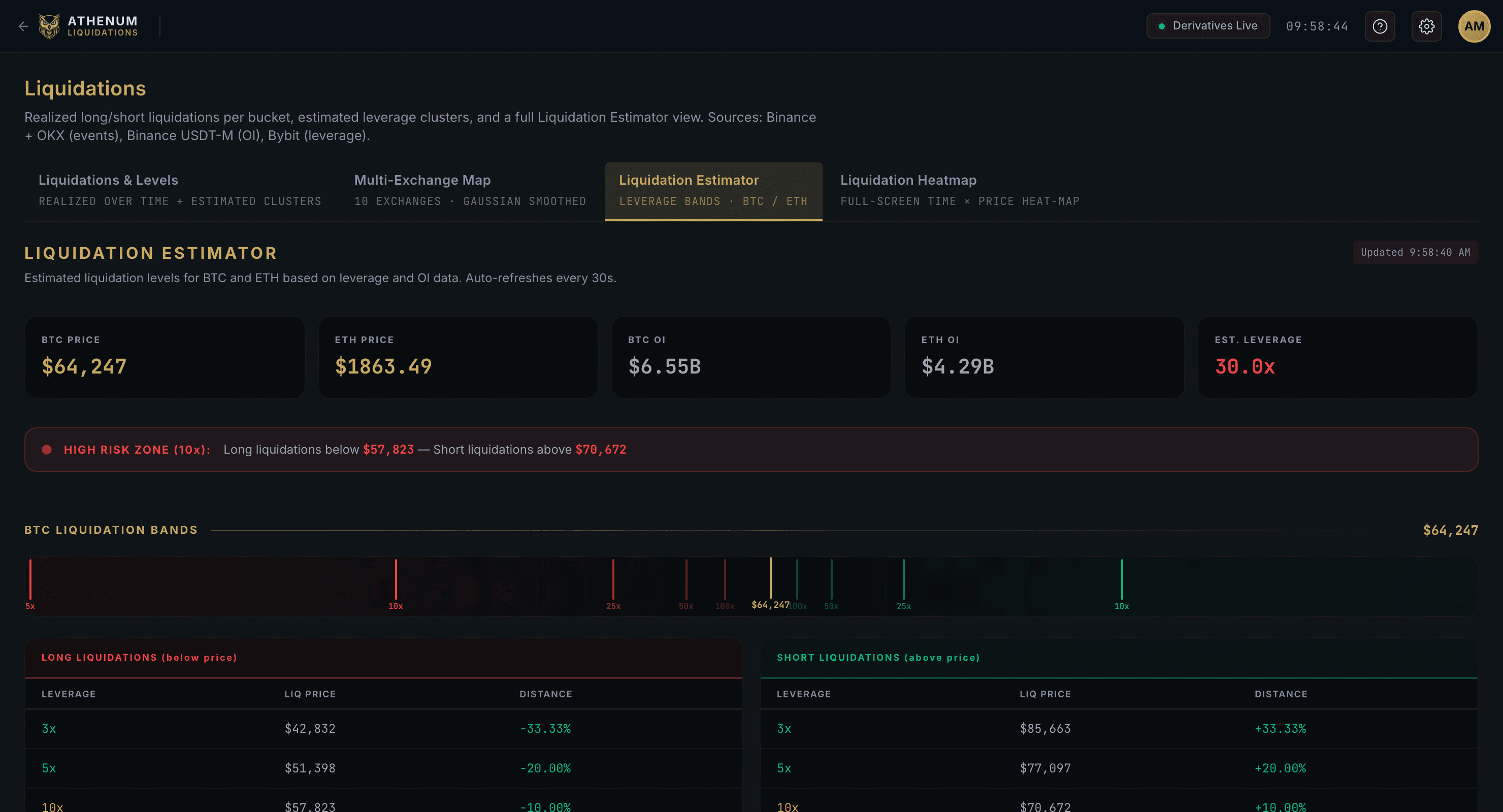
Task: Switch to Liquidations & Levels tab
Action: point(180,191)
